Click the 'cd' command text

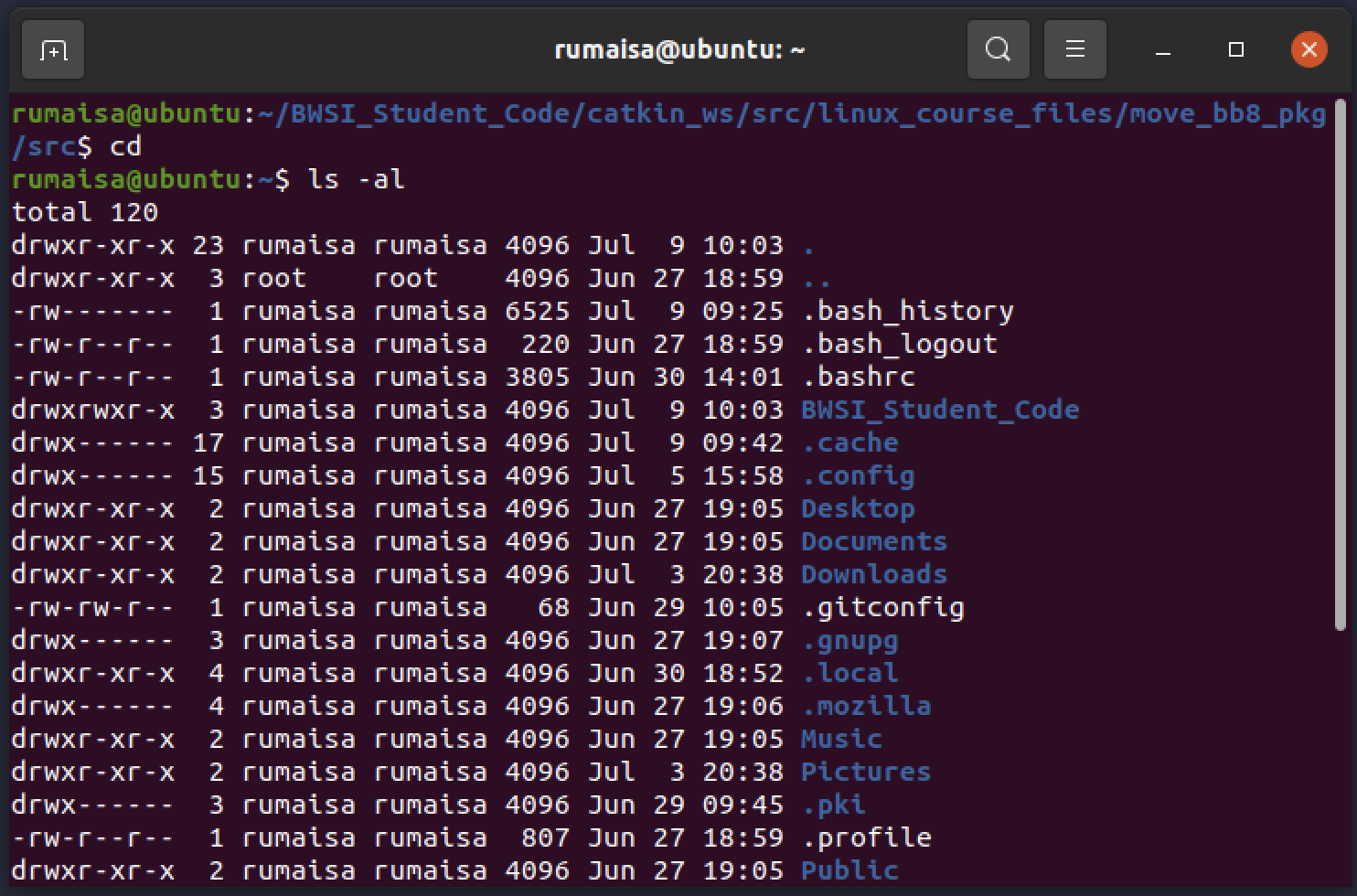click(x=126, y=146)
